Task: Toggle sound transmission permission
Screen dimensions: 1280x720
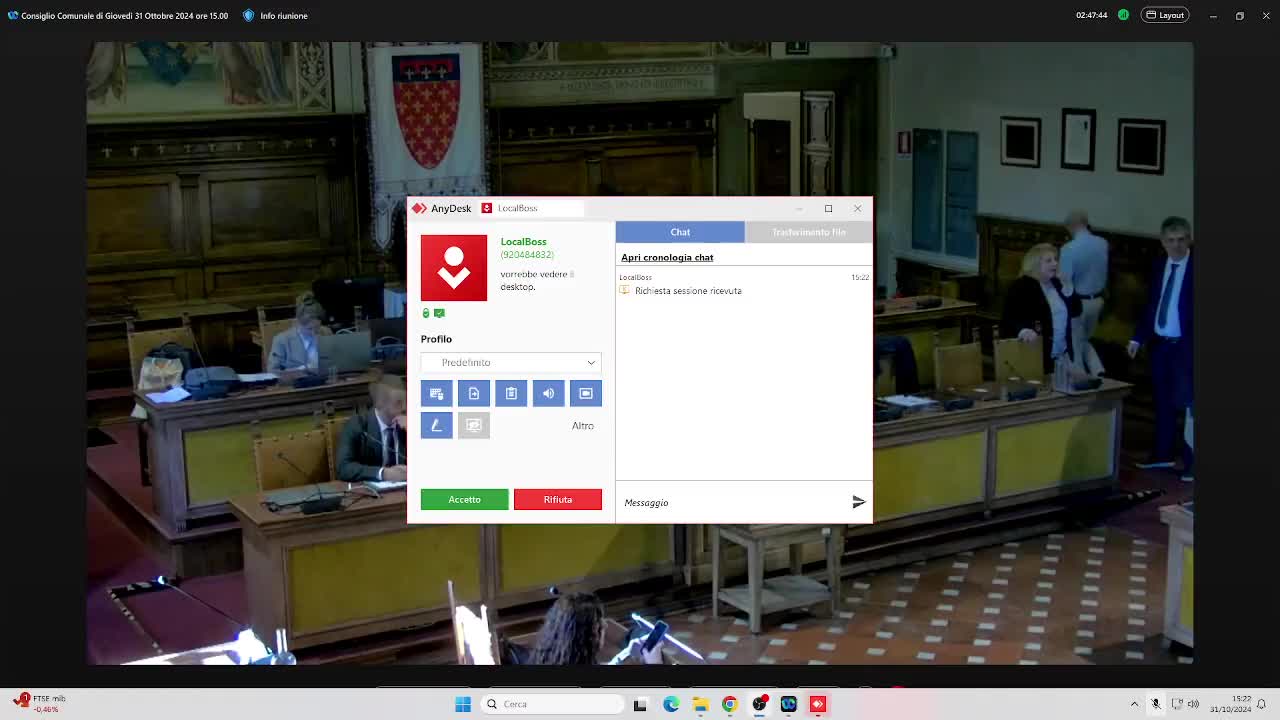Action: pos(548,393)
